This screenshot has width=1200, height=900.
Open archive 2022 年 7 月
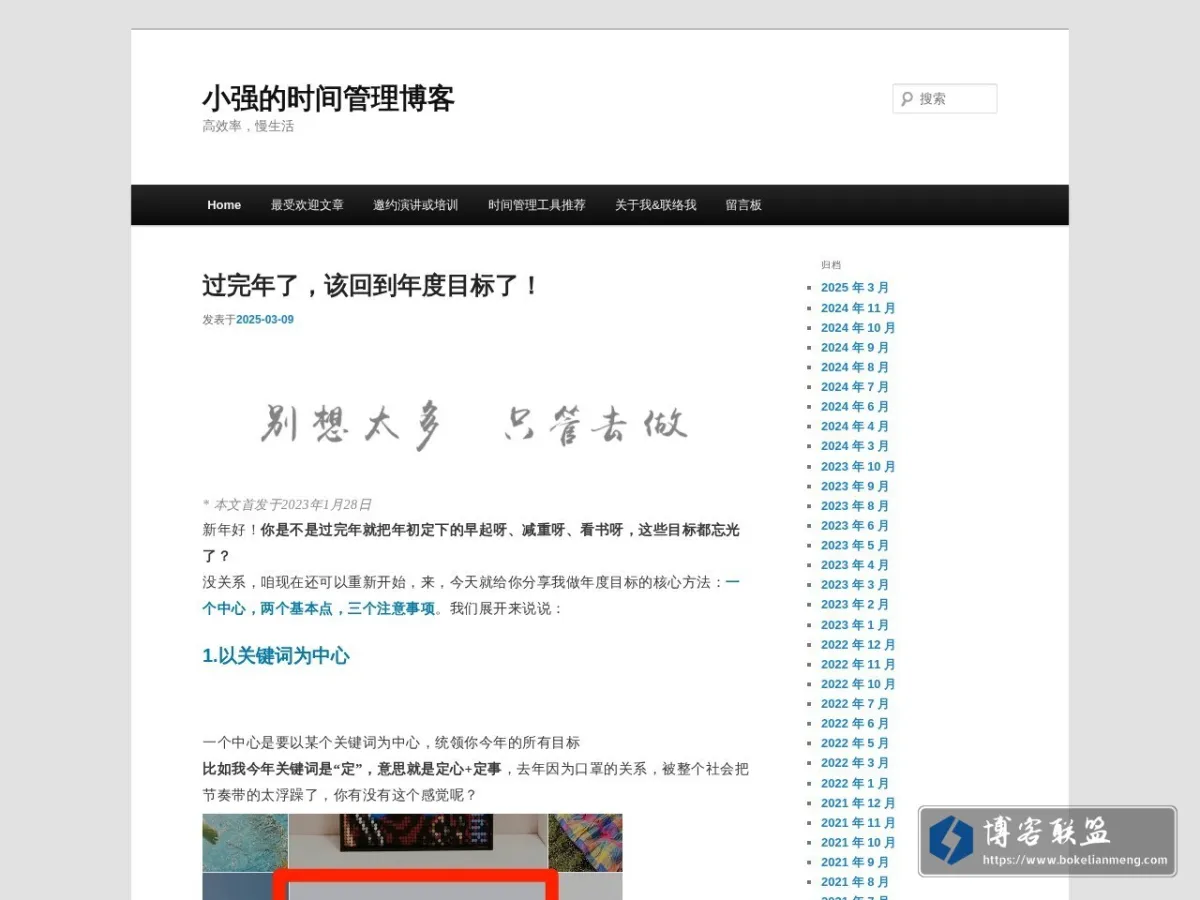tap(855, 704)
